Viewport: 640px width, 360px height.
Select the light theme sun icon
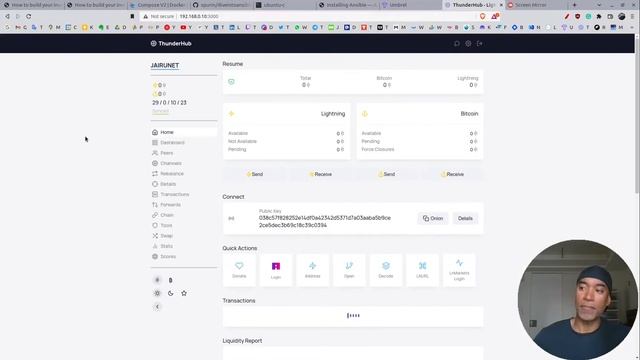pos(157,293)
